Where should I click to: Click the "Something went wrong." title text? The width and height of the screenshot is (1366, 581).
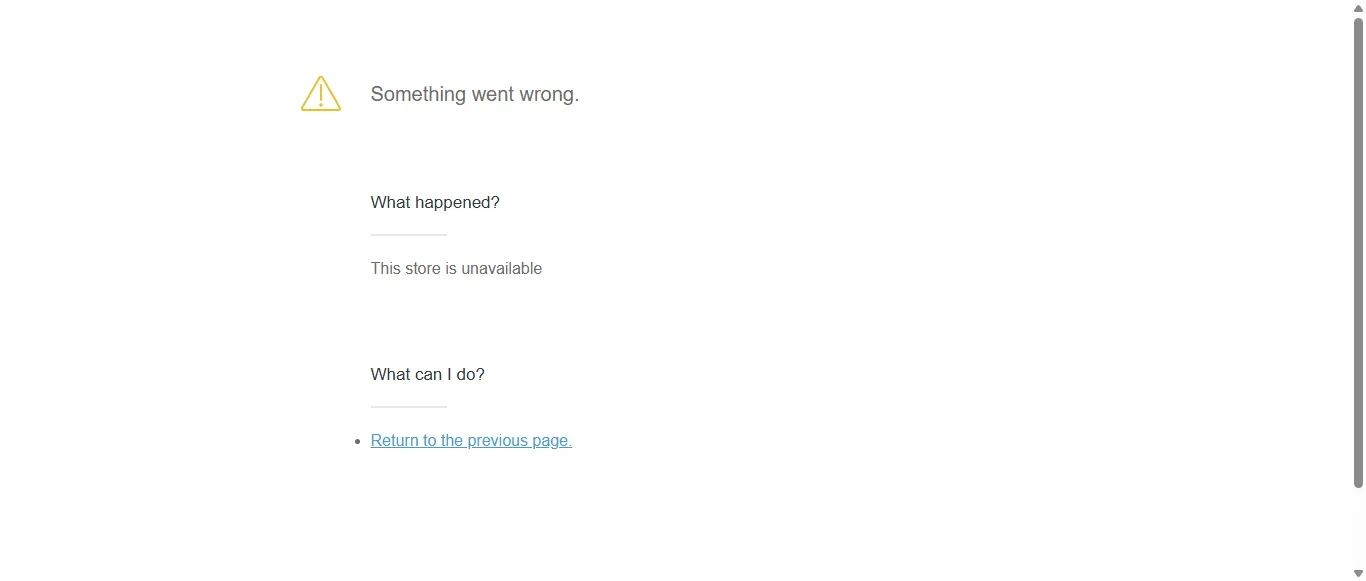click(x=474, y=94)
